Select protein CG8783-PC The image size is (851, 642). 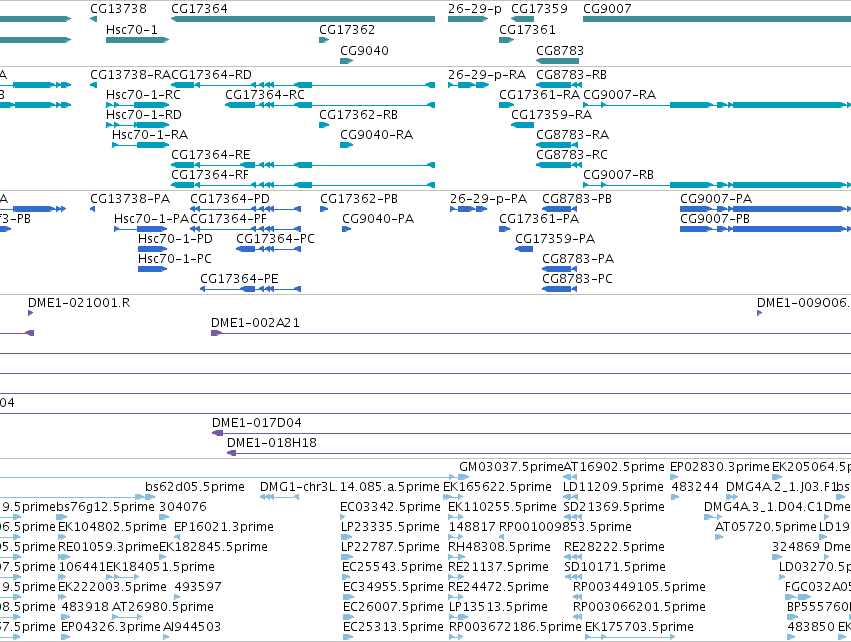(560, 289)
